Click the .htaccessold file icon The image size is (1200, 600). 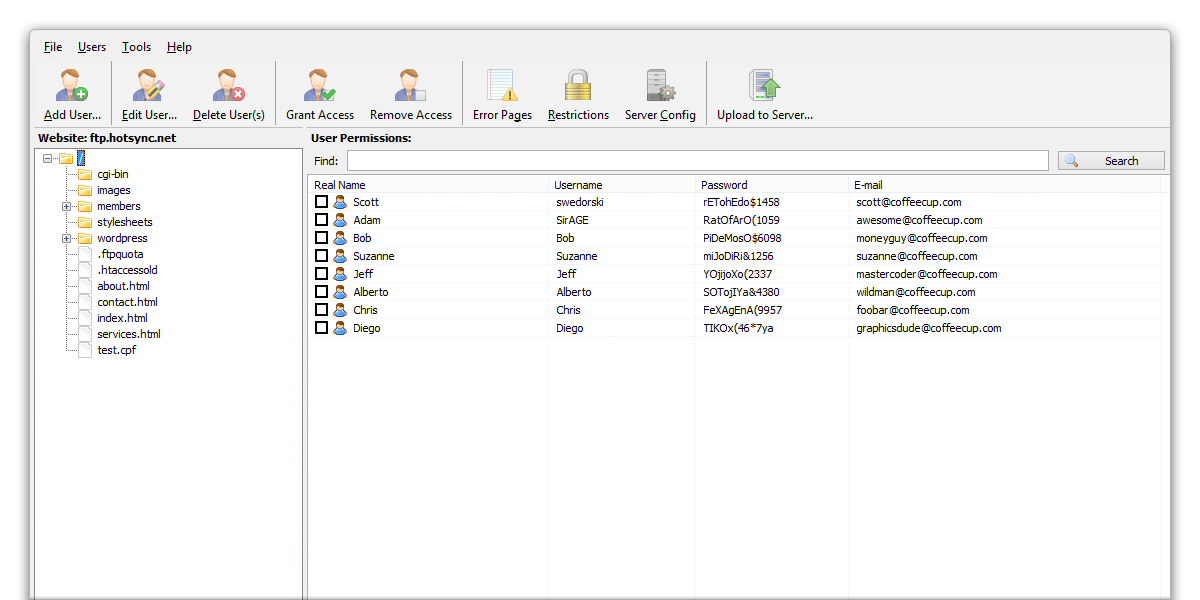click(x=85, y=270)
